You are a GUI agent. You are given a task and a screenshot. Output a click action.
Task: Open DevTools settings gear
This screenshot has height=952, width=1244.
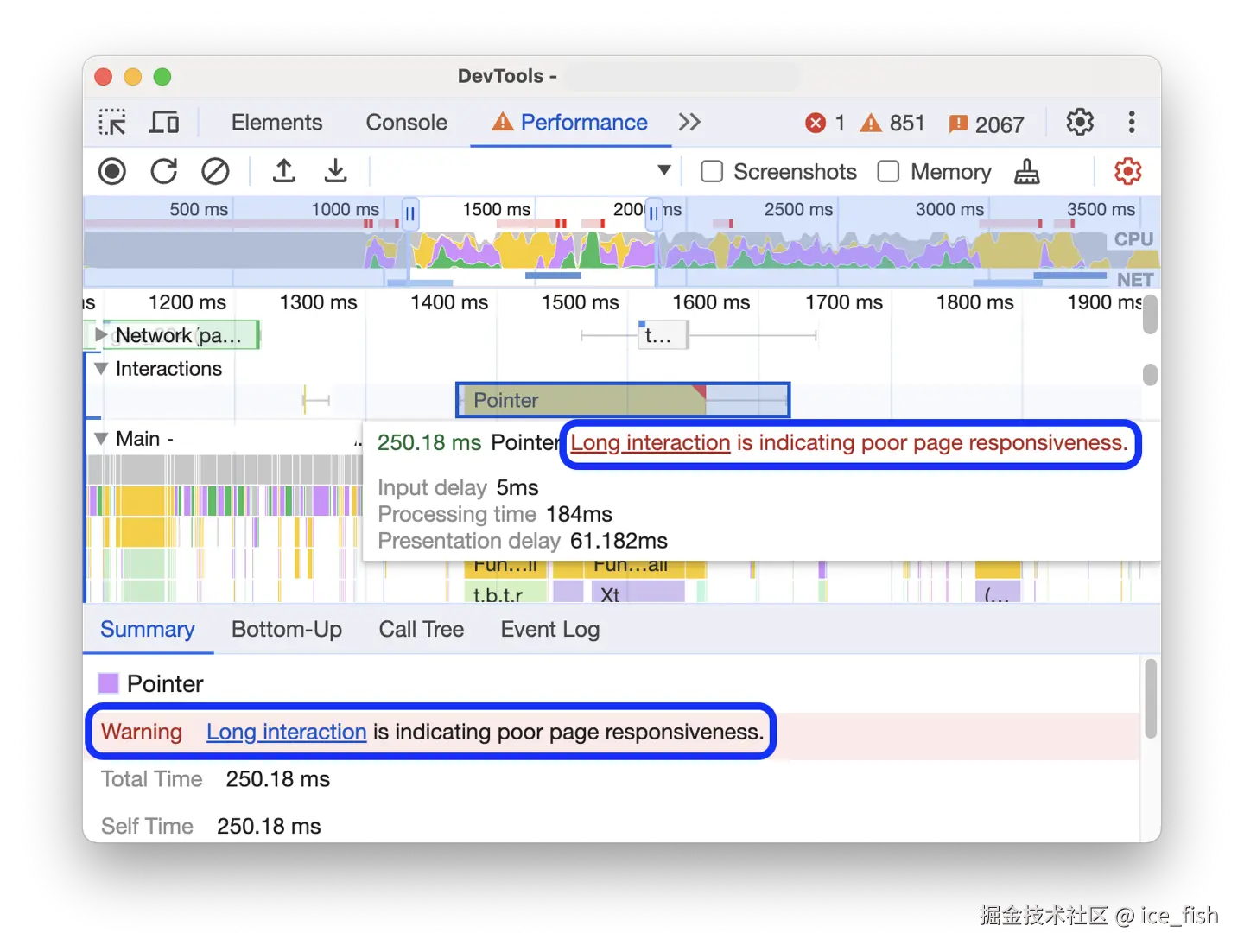coord(1080,123)
